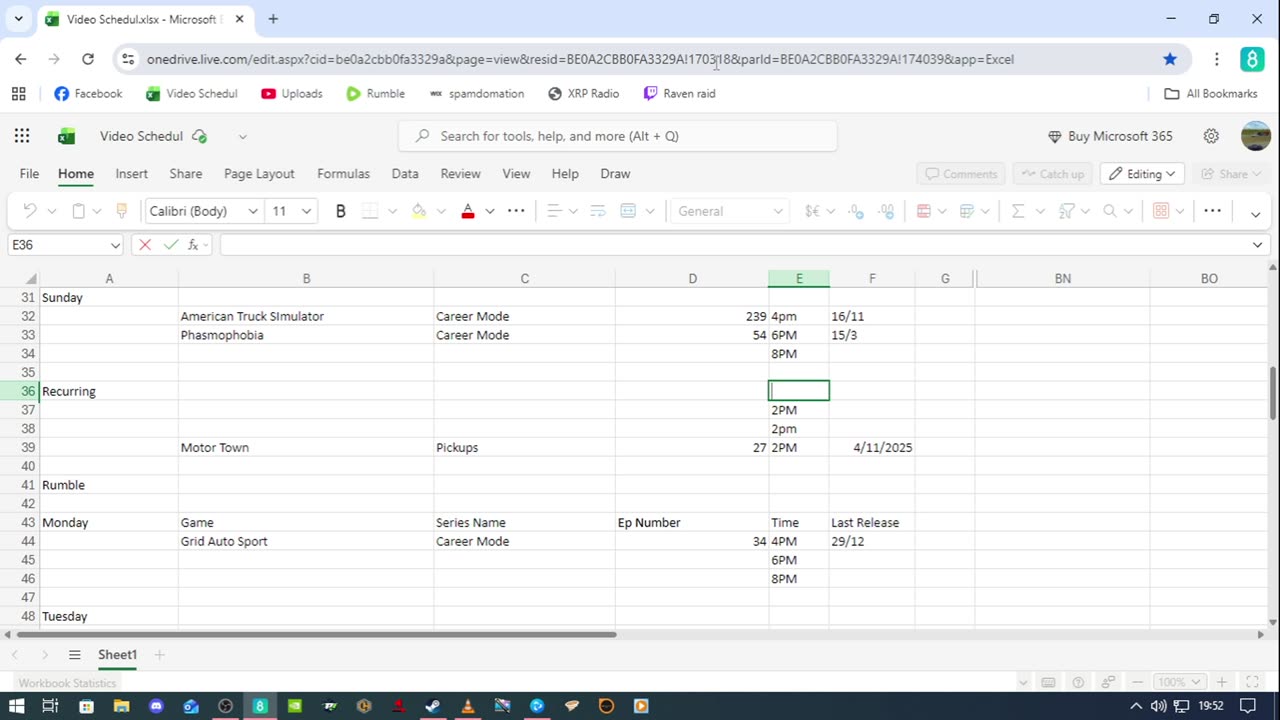Image resolution: width=1280 pixels, height=720 pixels.
Task: Click Buy Microsoft 365
Action: click(x=1110, y=136)
